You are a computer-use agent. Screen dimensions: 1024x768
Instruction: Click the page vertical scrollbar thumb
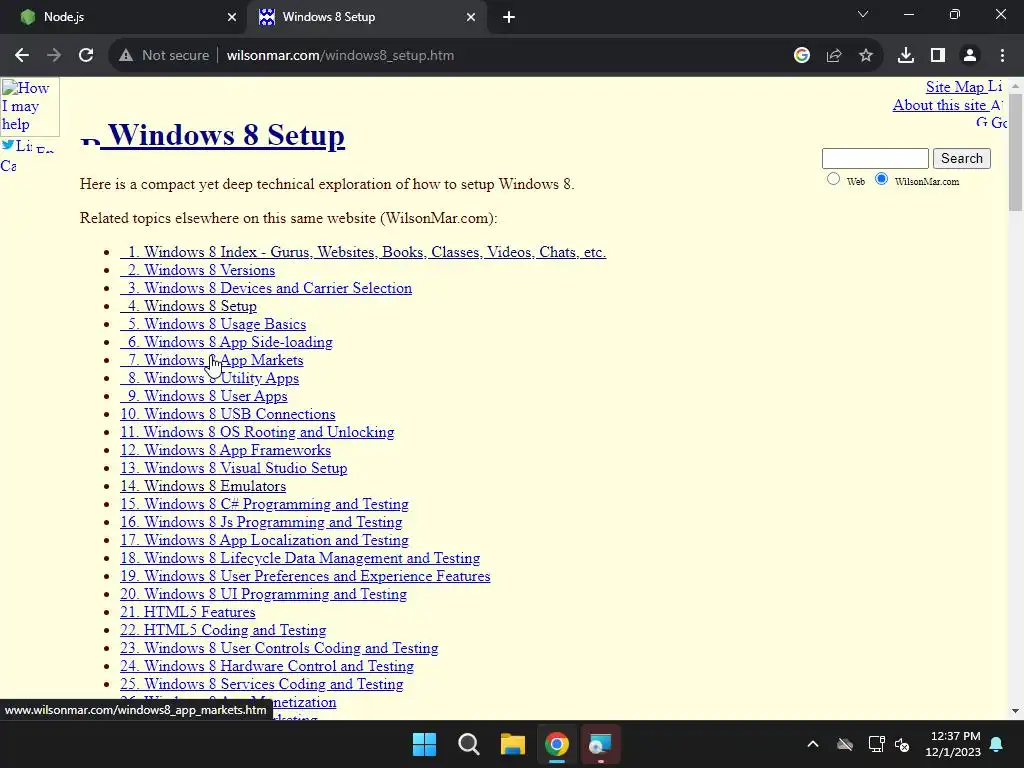click(1015, 152)
